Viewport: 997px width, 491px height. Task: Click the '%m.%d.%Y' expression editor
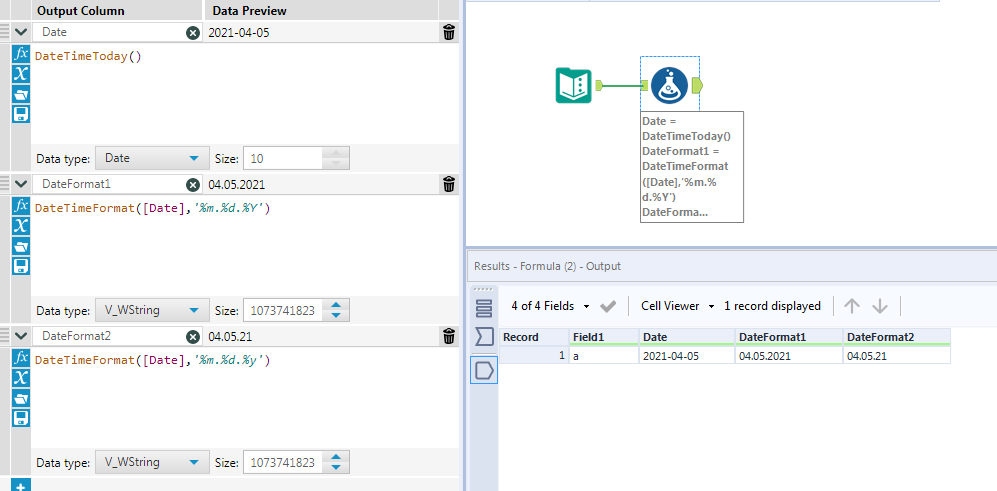(x=245, y=246)
